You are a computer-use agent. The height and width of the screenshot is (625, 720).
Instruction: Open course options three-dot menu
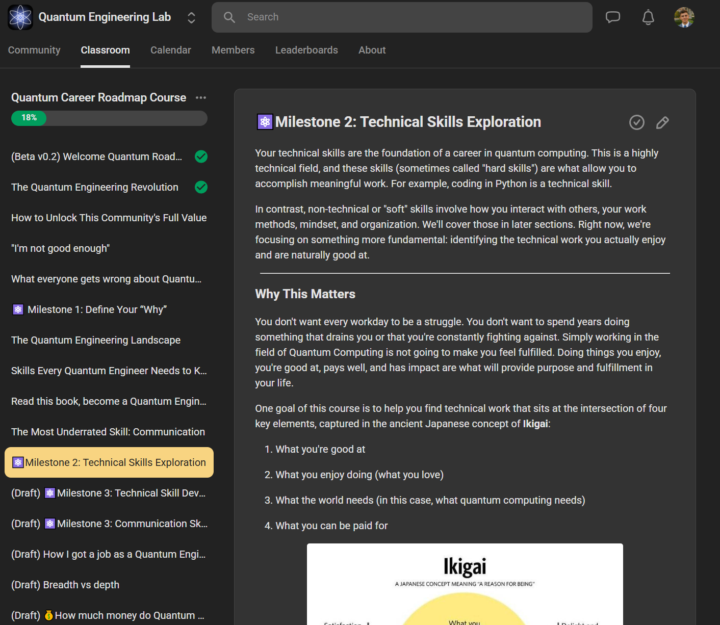click(x=201, y=97)
